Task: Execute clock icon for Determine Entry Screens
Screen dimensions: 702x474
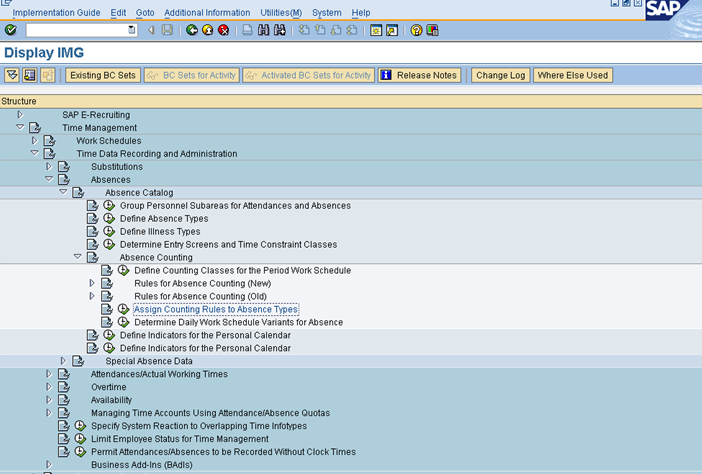Action: tap(109, 244)
